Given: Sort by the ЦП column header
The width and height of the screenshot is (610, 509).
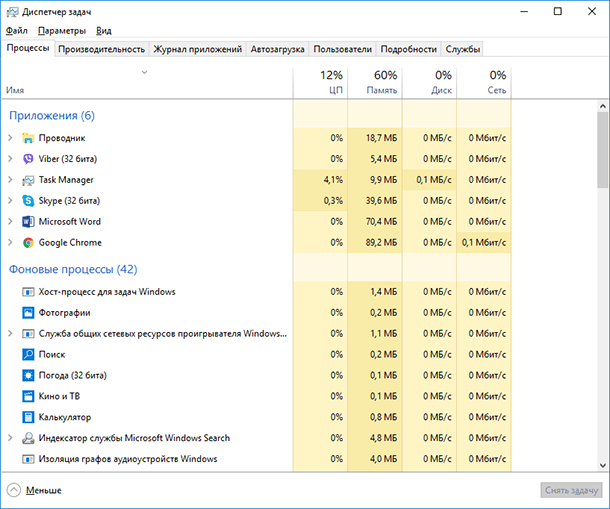Looking at the screenshot, I should [320, 83].
